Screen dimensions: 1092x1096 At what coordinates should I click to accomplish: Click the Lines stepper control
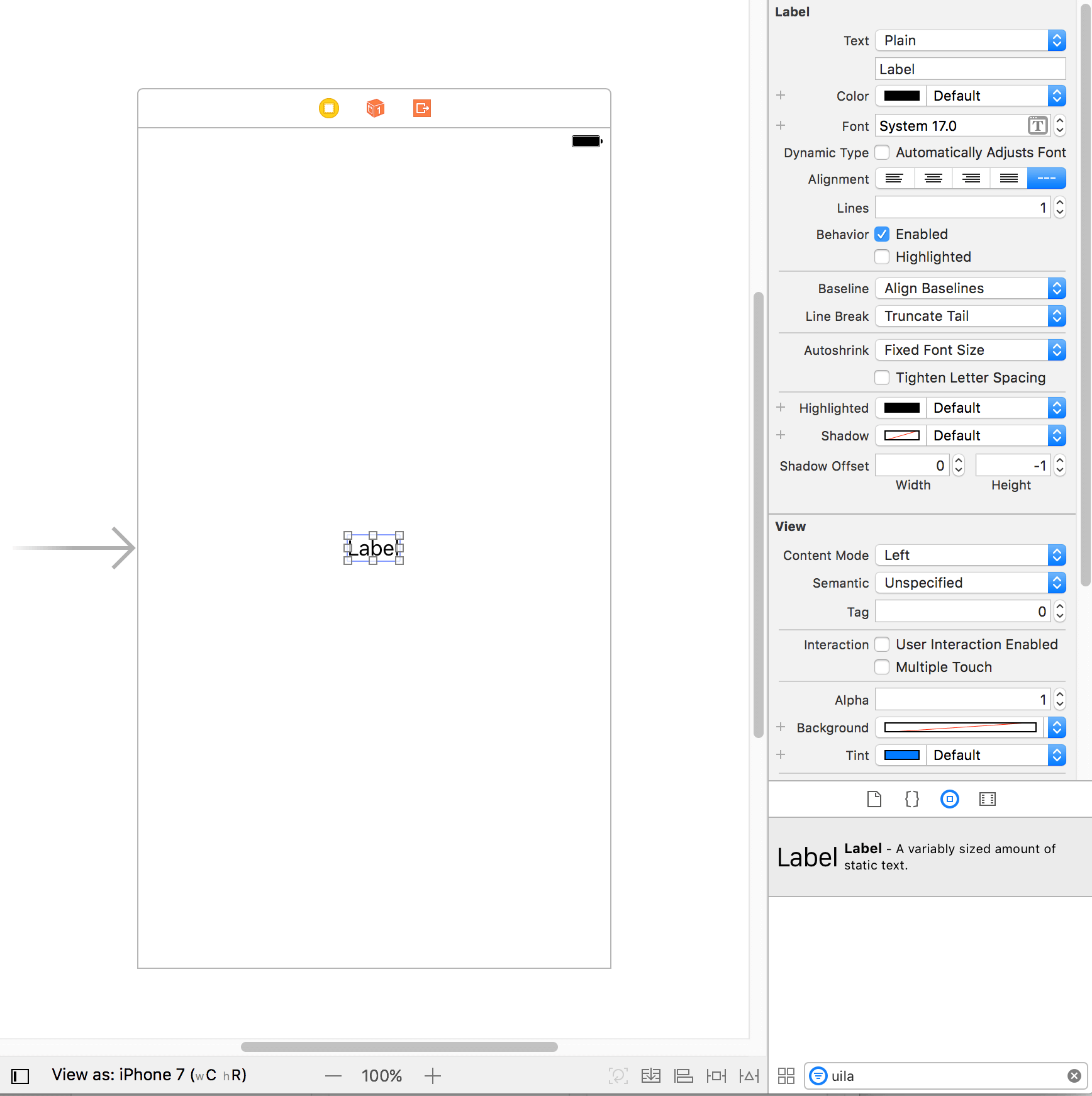pyautogui.click(x=1060, y=207)
